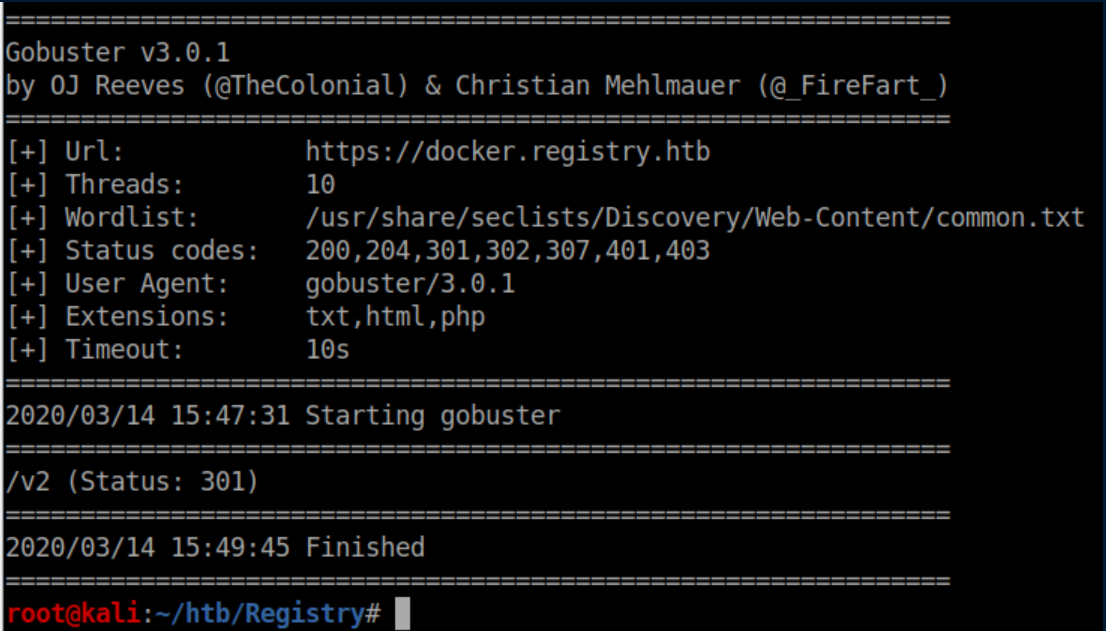Screen dimensions: 1106x631
Task: Click the Threads value 10
Action: tap(320, 185)
